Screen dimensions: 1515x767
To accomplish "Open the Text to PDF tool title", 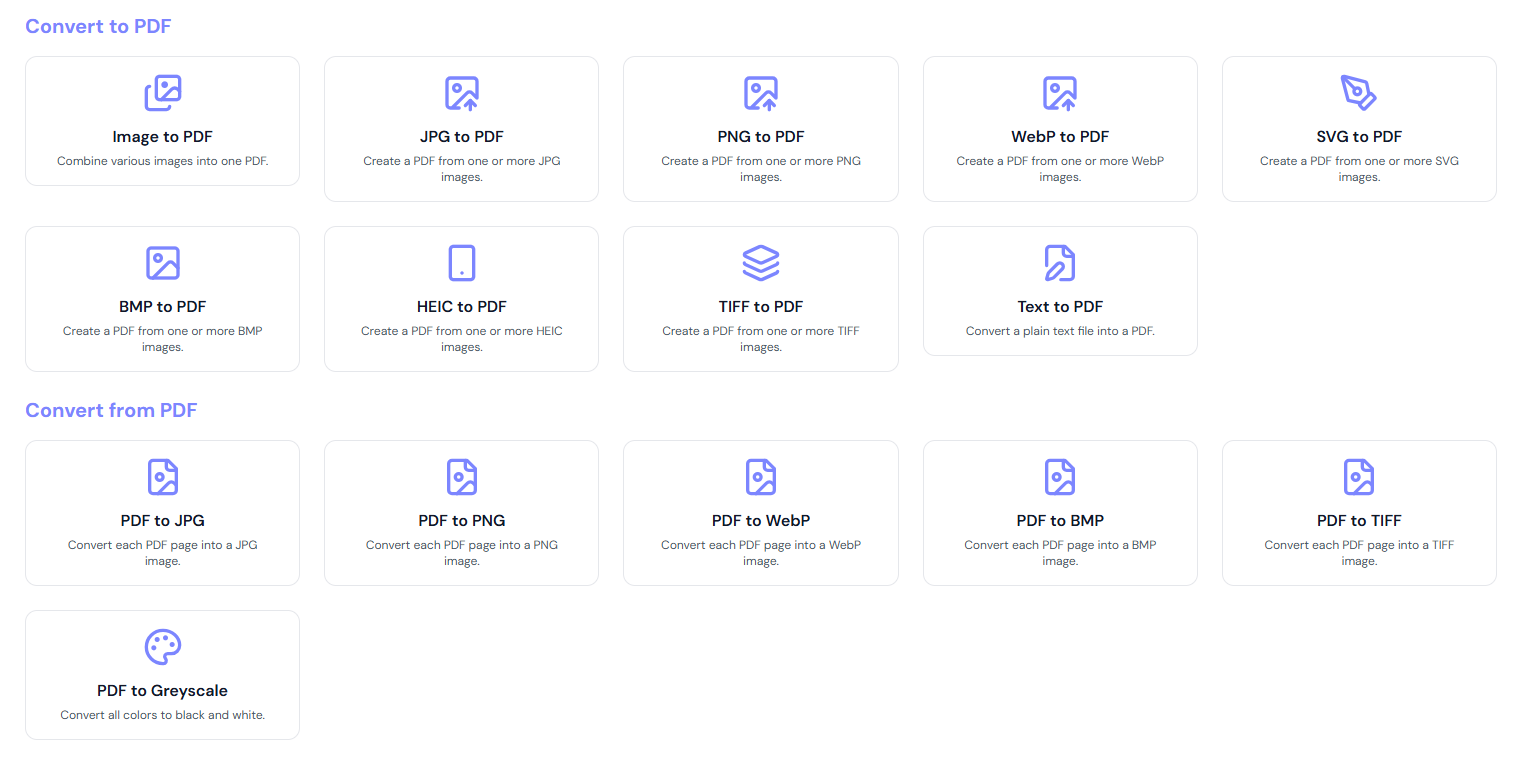I will click(x=1060, y=307).
